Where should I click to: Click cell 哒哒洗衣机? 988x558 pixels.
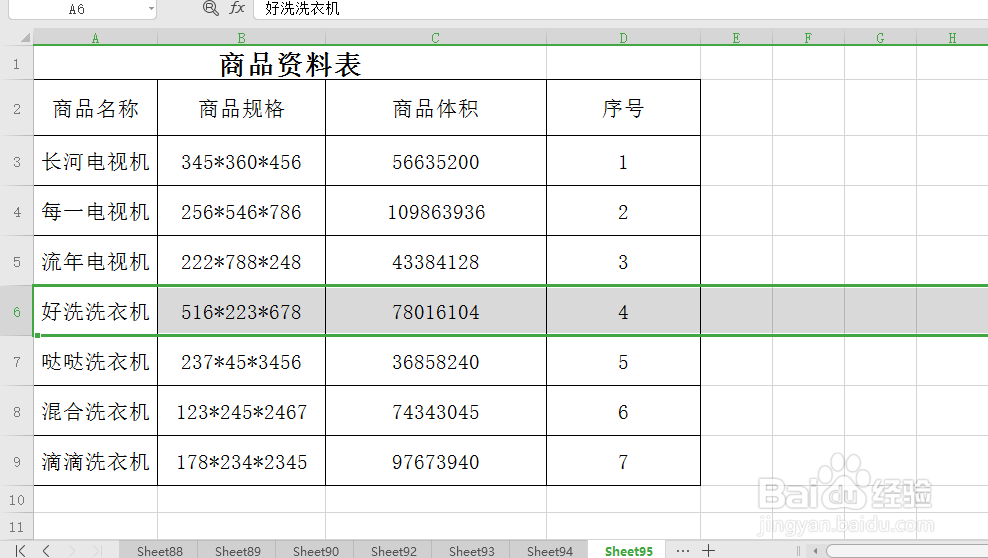[x=95, y=362]
